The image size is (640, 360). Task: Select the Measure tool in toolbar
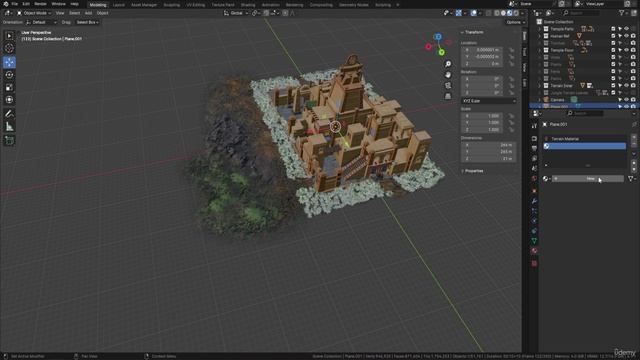click(x=9, y=127)
